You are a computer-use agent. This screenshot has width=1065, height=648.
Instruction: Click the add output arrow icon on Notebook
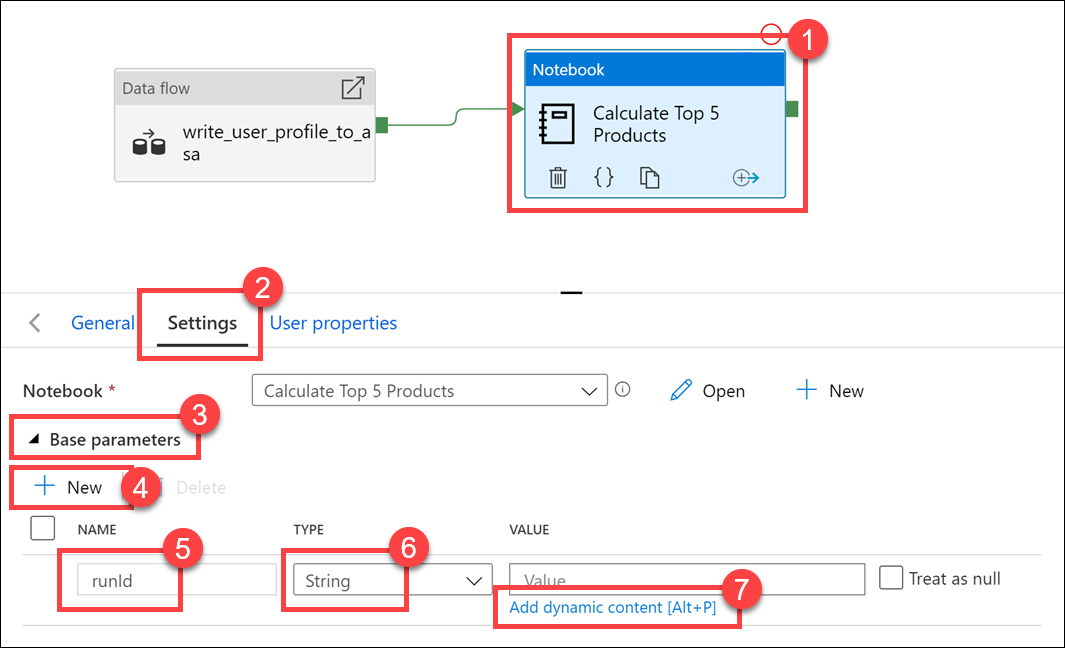[745, 178]
